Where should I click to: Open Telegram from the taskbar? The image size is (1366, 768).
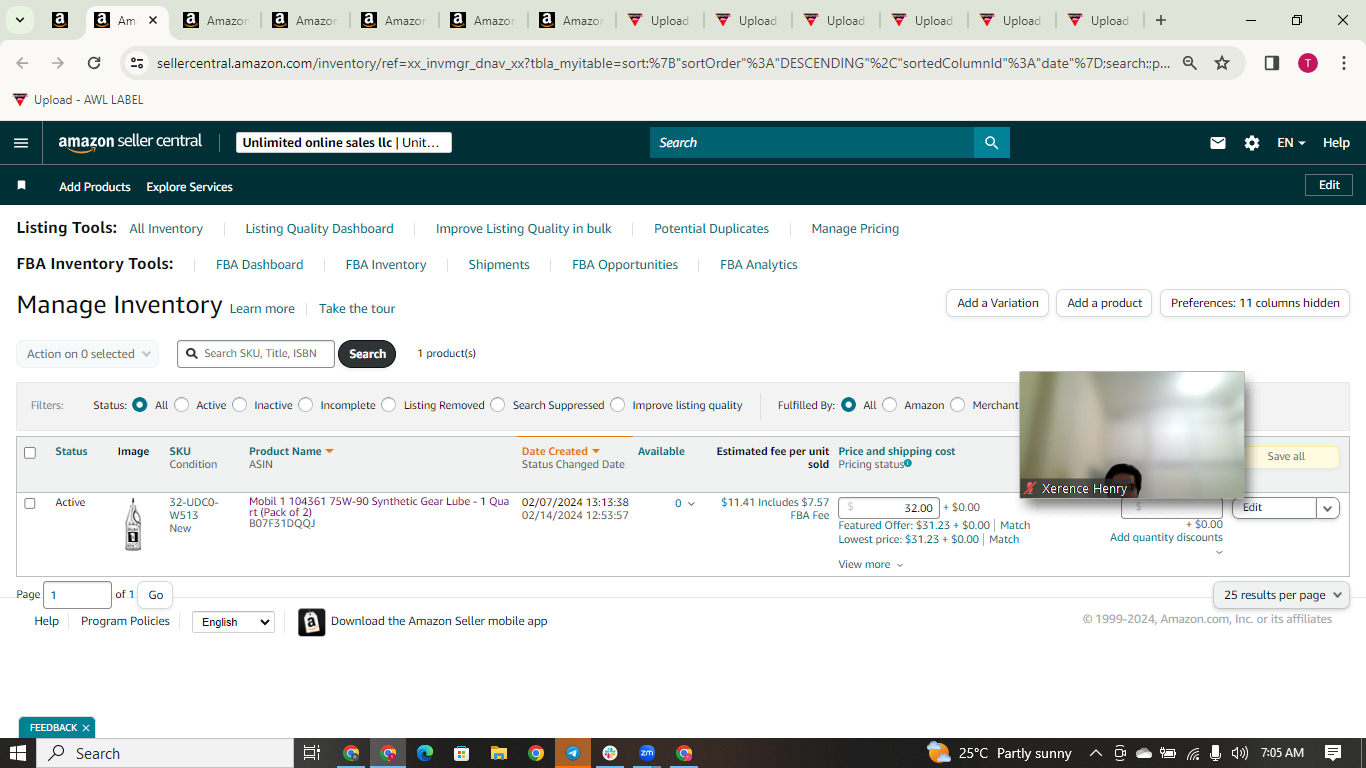pos(573,753)
